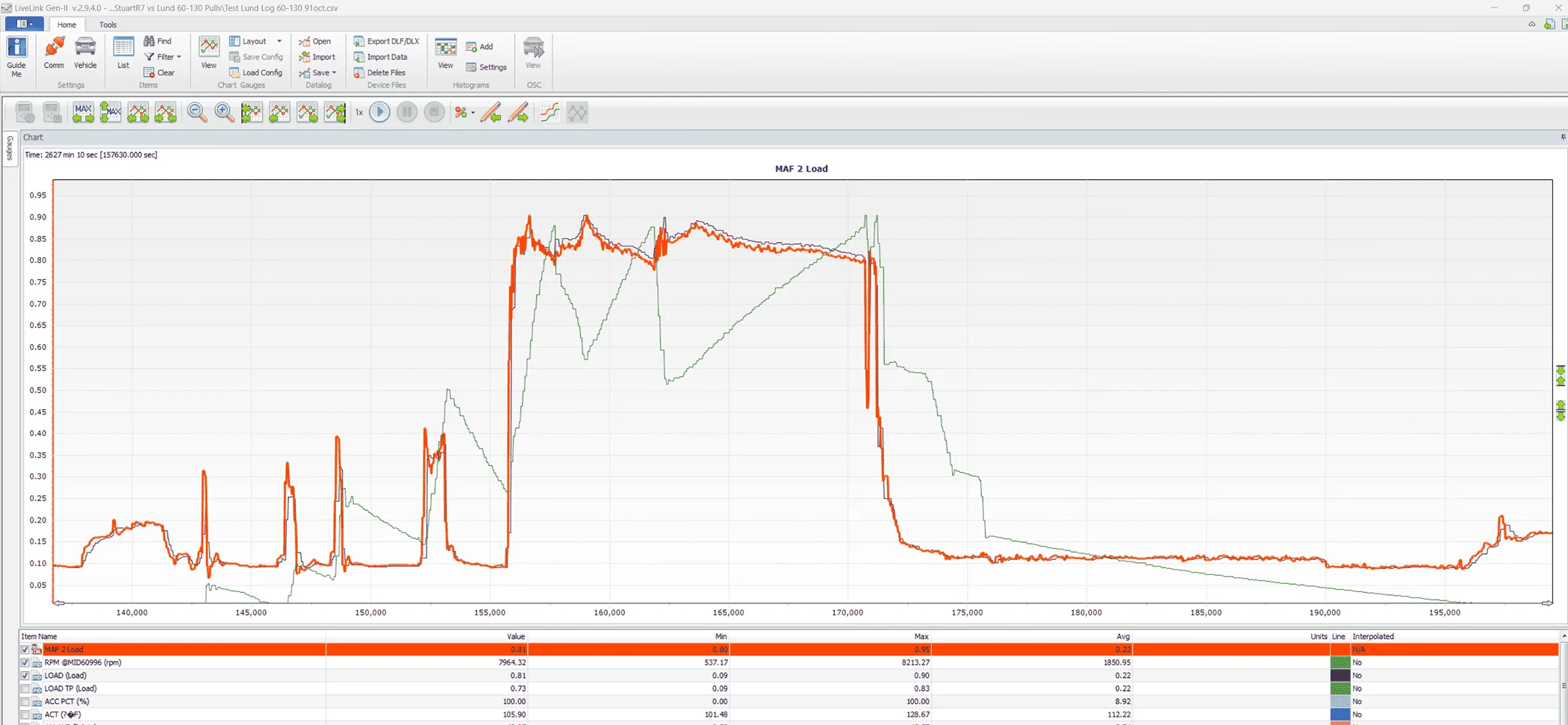
Task: Check the LOAD TP (Load) item
Action: [25, 688]
